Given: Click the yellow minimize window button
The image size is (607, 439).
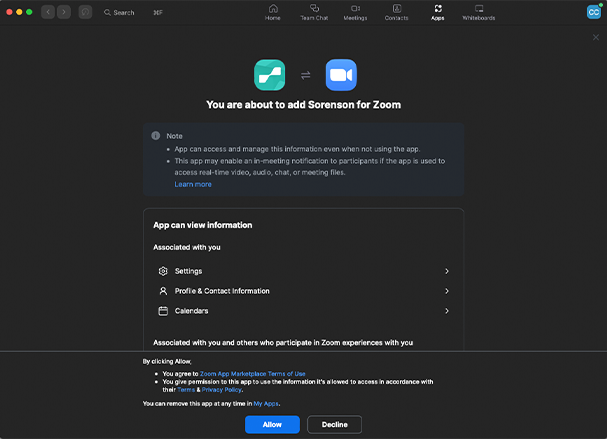Looking at the screenshot, I should [19, 12].
